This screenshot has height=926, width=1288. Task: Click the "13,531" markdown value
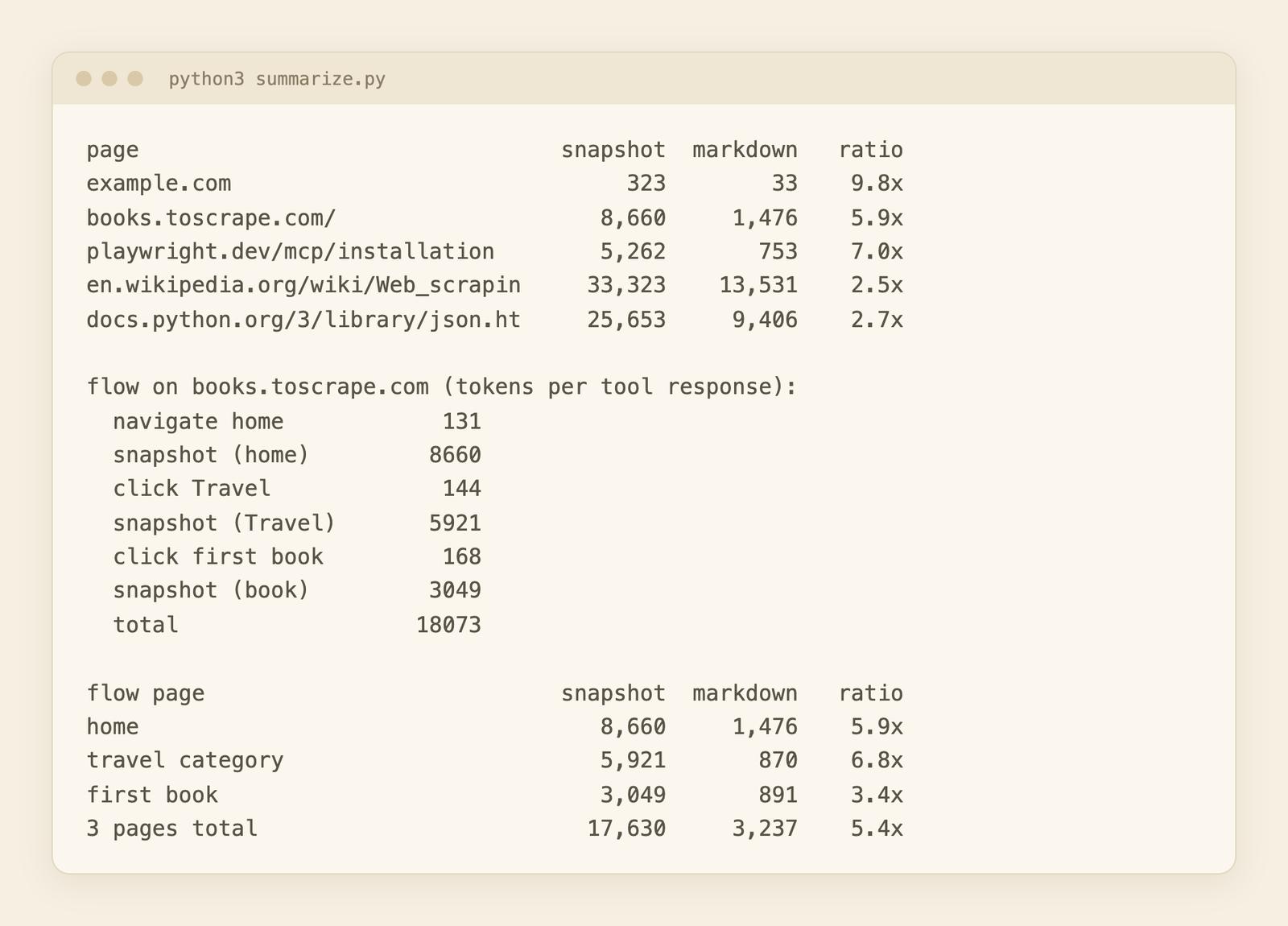point(758,286)
